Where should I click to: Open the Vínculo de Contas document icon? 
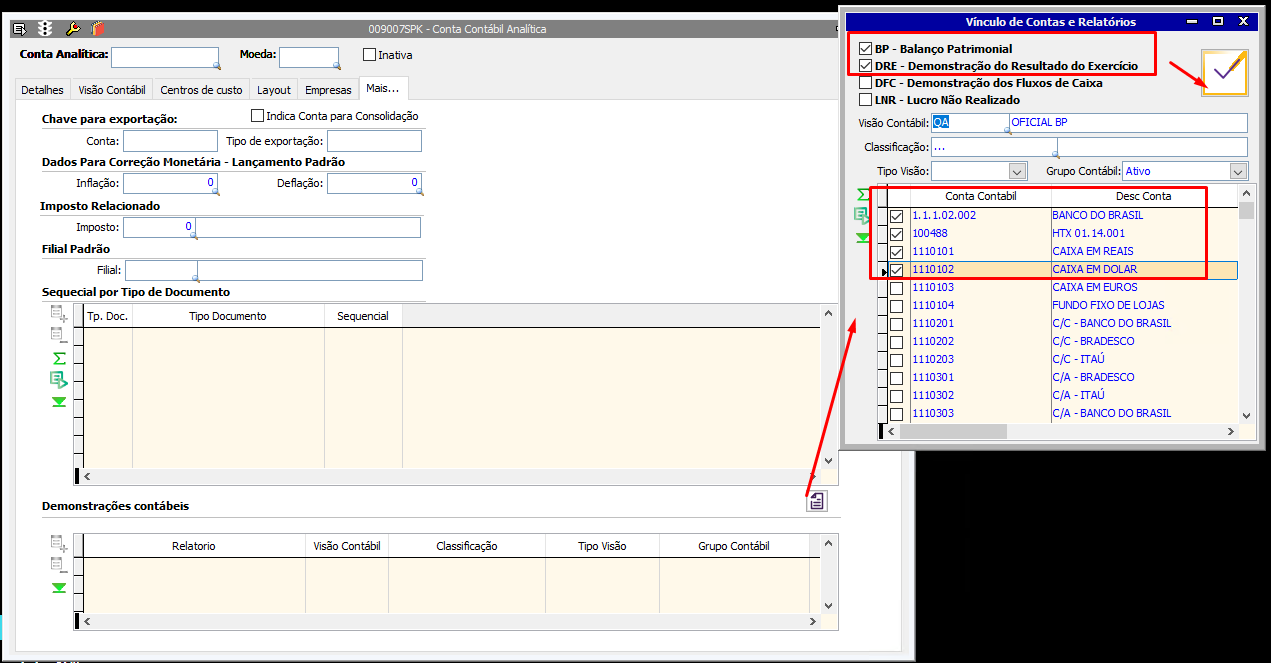[x=817, y=502]
